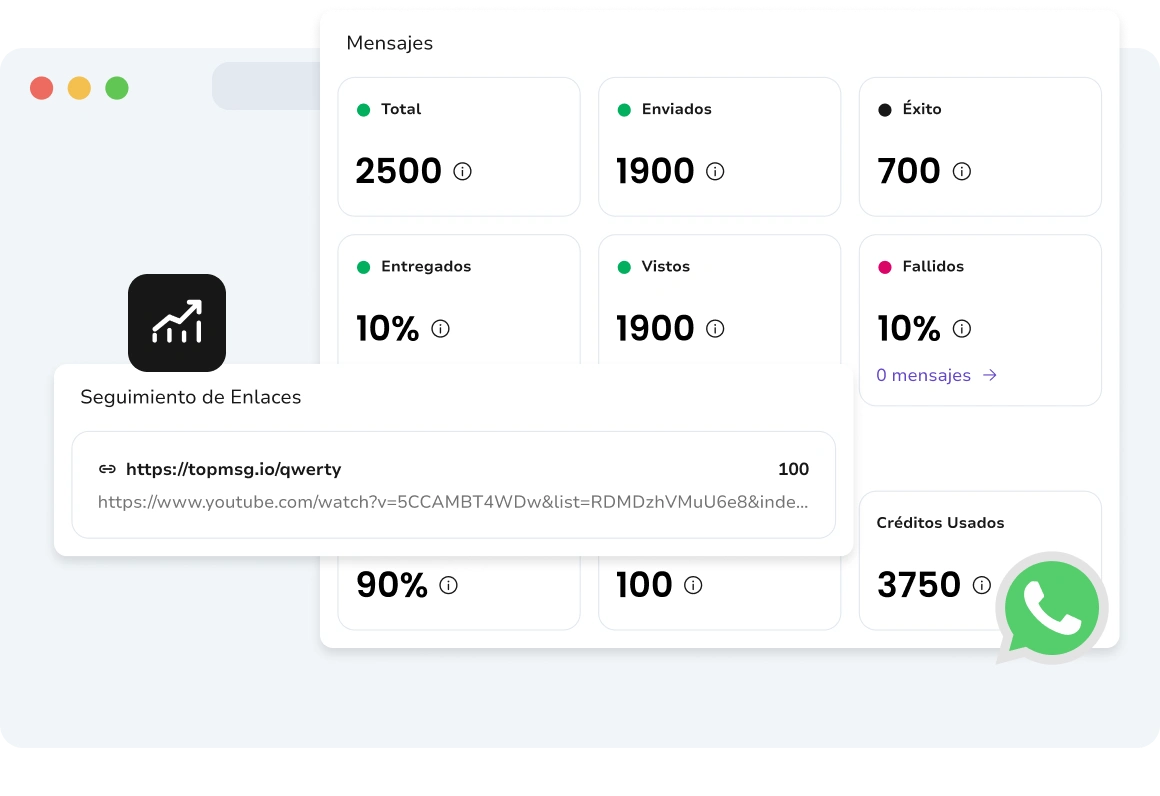Click the YouTube destination URL text
This screenshot has height=796, width=1160.
click(x=450, y=502)
